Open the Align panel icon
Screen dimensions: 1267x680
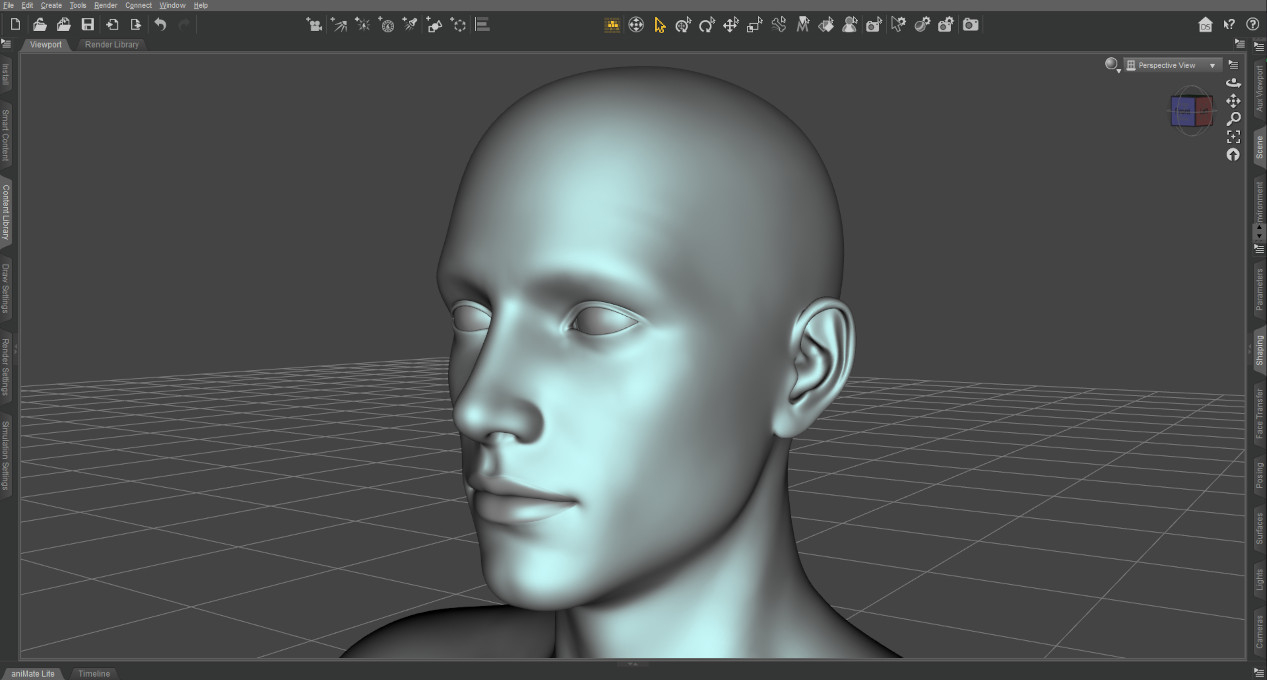tap(482, 25)
